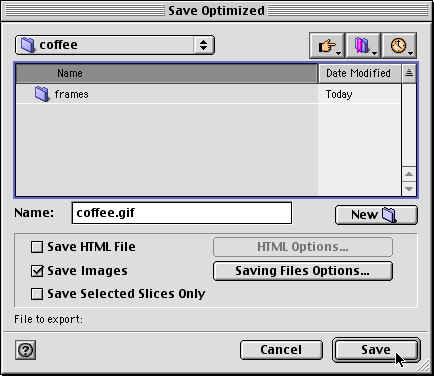Click the coffee folder icon in popup

click(28, 45)
